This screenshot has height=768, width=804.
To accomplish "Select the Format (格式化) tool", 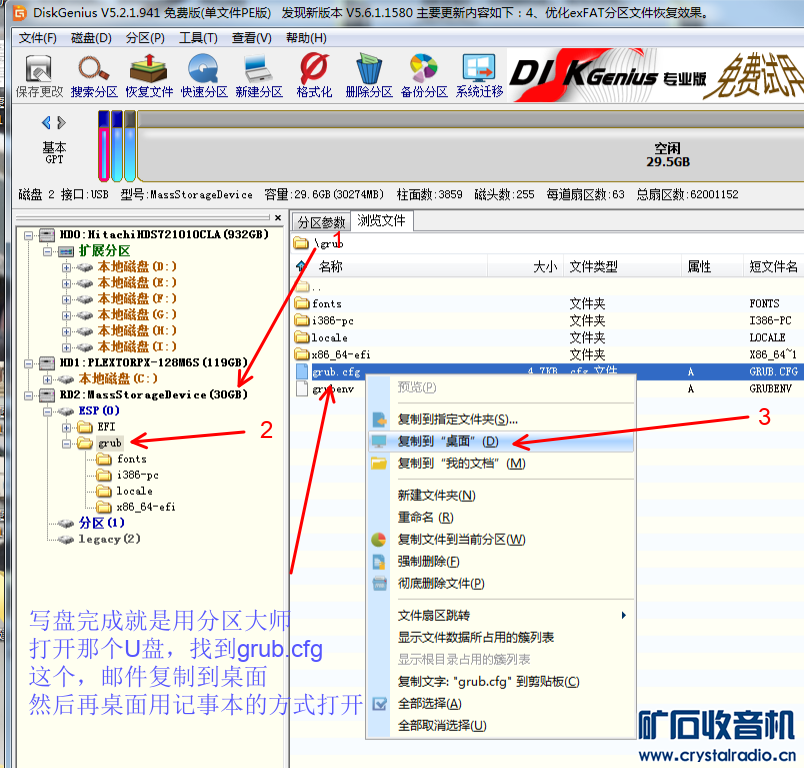I will [314, 76].
